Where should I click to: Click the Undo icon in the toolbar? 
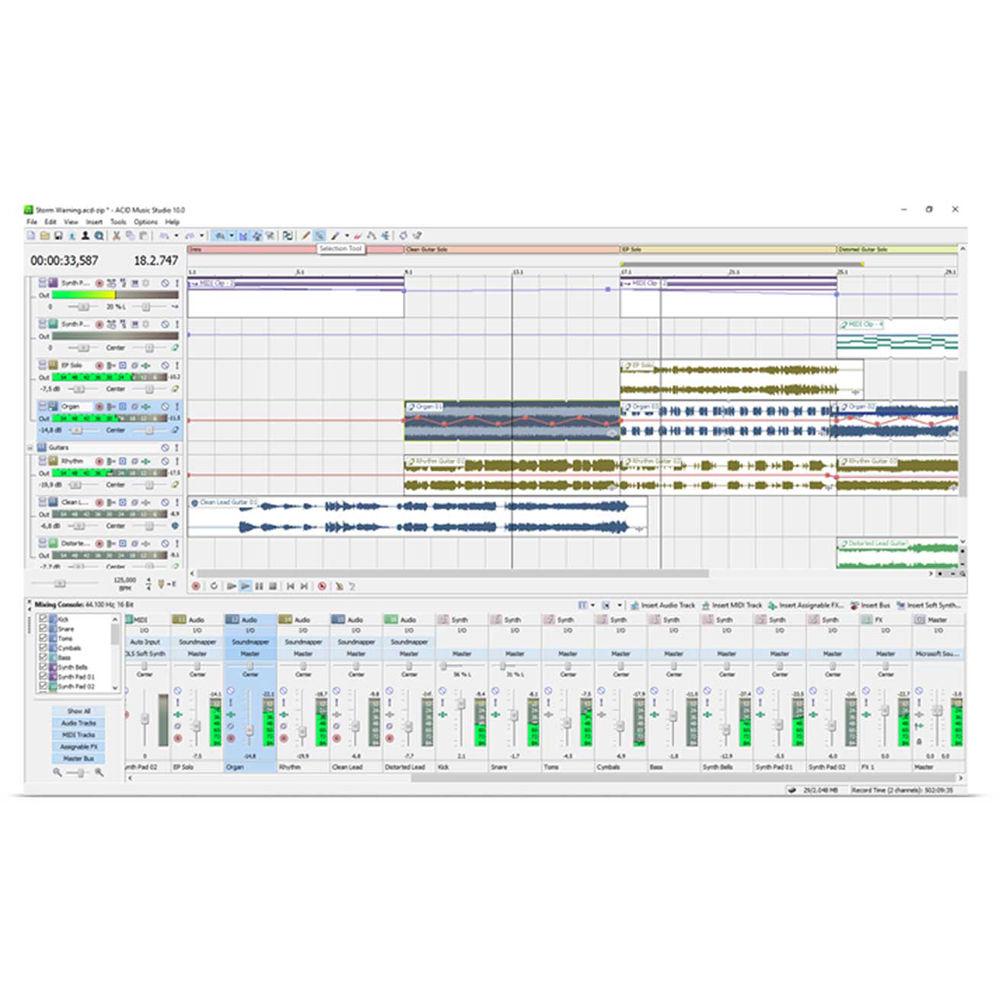click(164, 236)
